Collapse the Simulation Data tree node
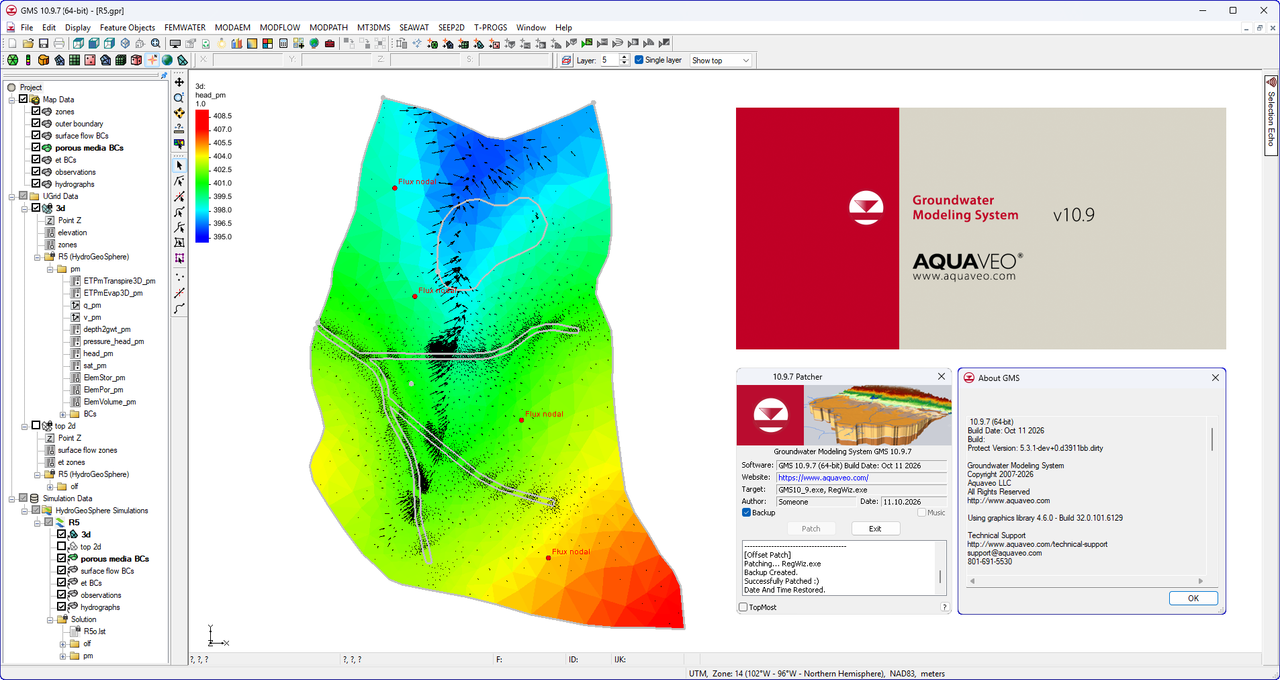Image resolution: width=1280 pixels, height=680 pixels. [12, 498]
